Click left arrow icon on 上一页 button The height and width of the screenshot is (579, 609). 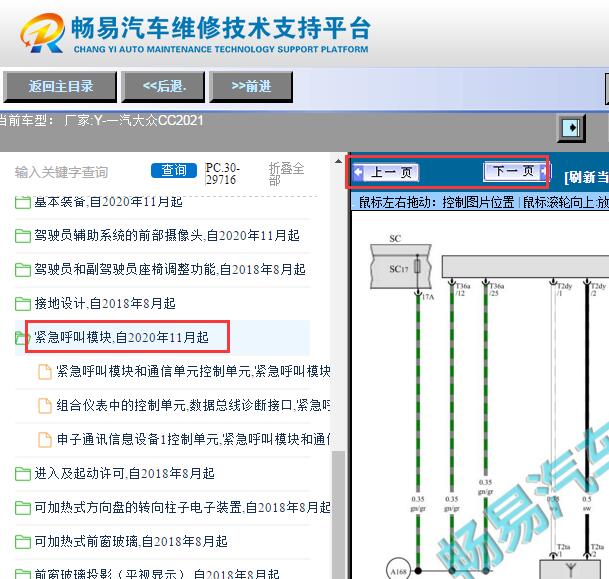tap(358, 172)
